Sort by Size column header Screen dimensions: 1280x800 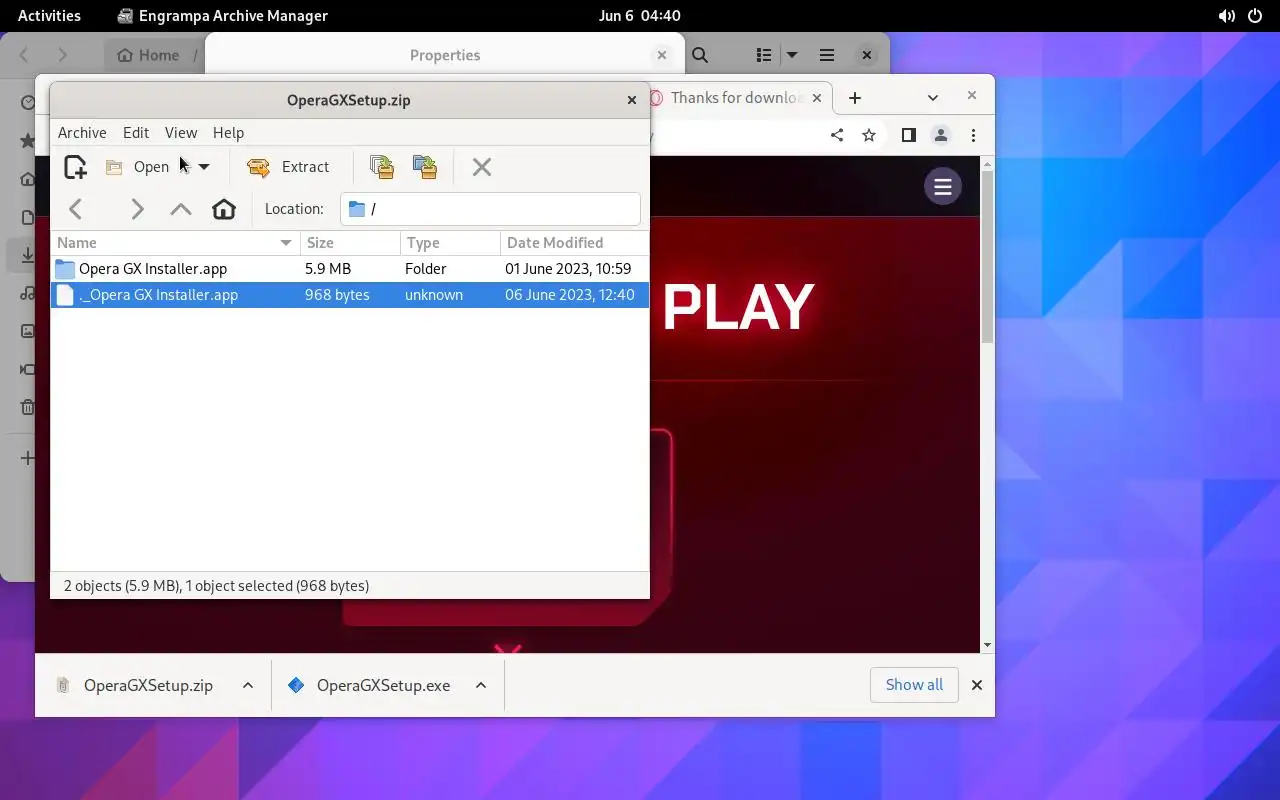(x=350, y=243)
